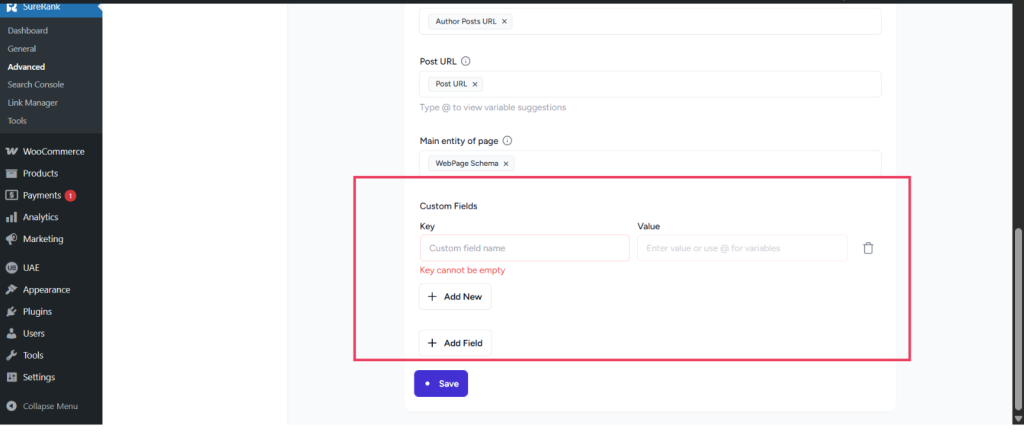Focus the Custom field name Key input
This screenshot has width=1024, height=436.
524,248
